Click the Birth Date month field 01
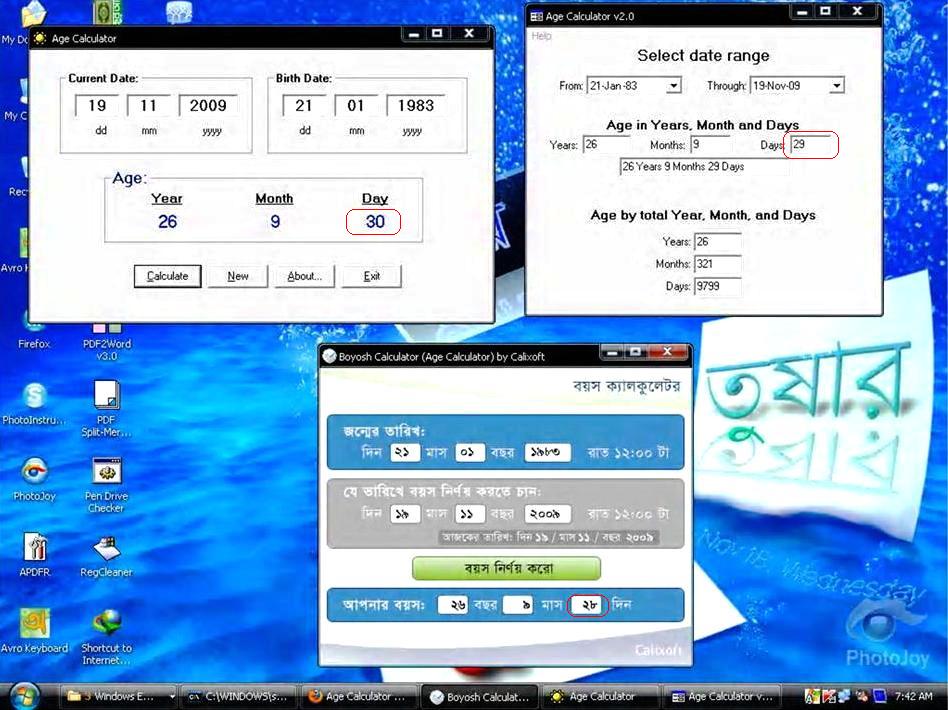This screenshot has height=710, width=948. click(356, 106)
